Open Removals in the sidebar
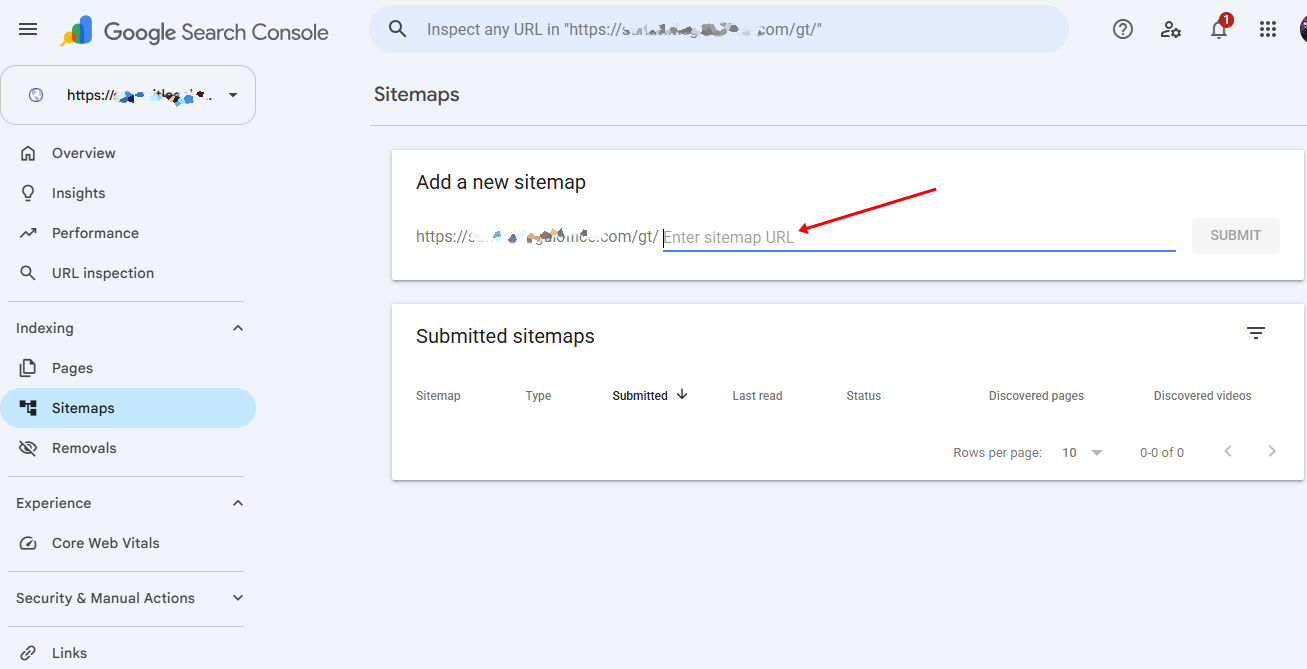The width and height of the screenshot is (1307, 669). click(128, 448)
